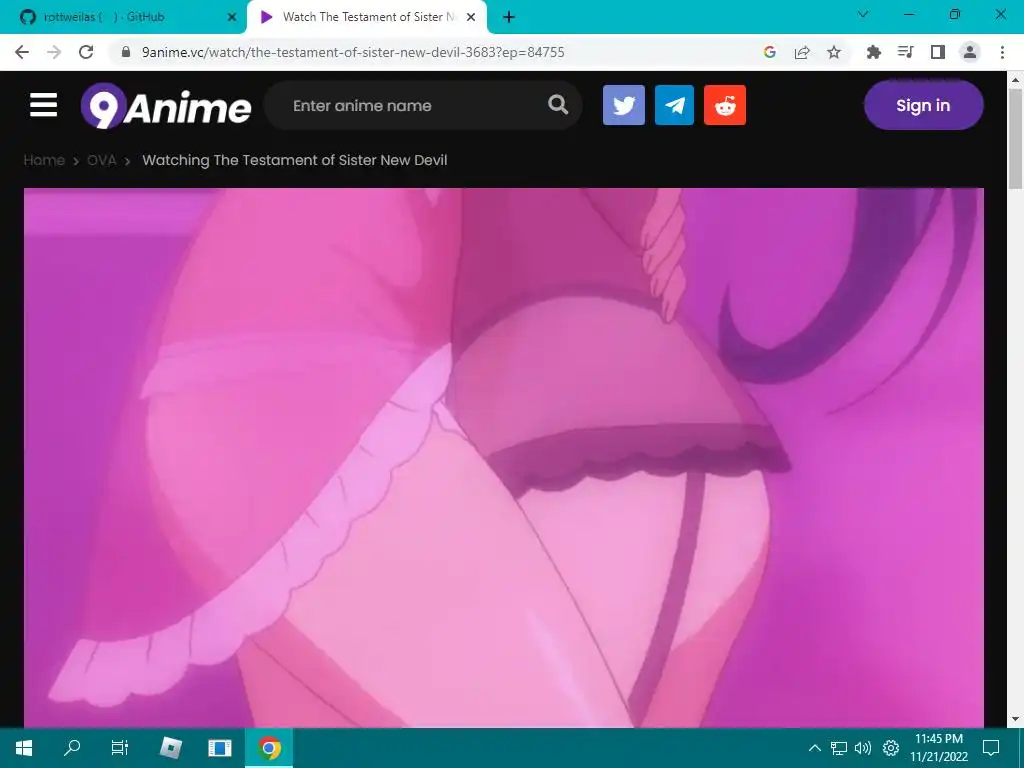The height and width of the screenshot is (768, 1024).
Task: Click Watching The Testament of Sister New Devil text
Action: tap(295, 160)
